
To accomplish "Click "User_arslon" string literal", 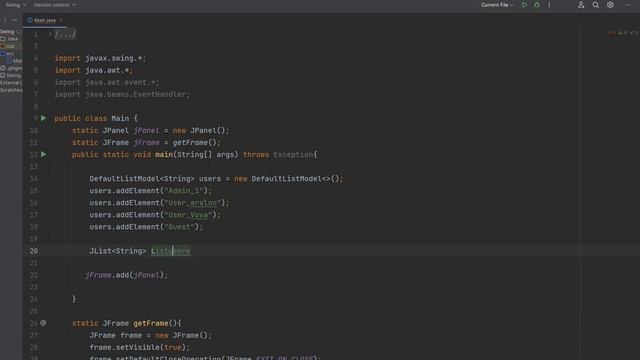I will [192, 203].
